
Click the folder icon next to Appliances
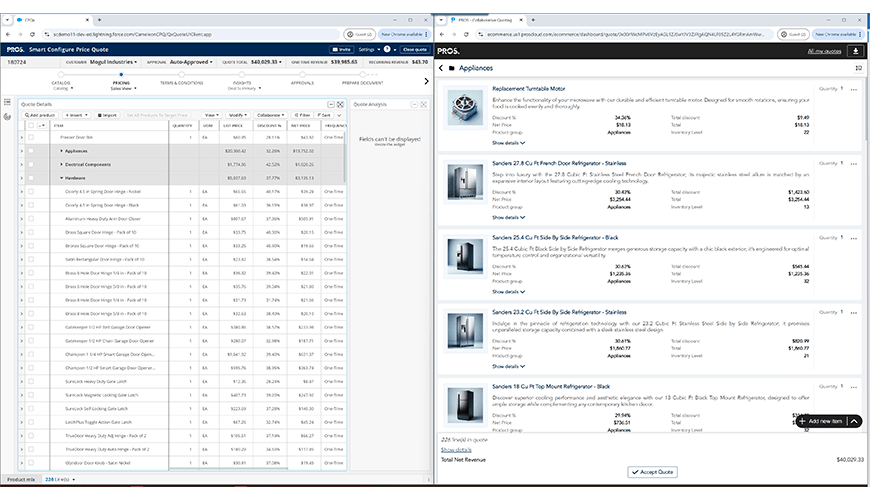(x=452, y=68)
